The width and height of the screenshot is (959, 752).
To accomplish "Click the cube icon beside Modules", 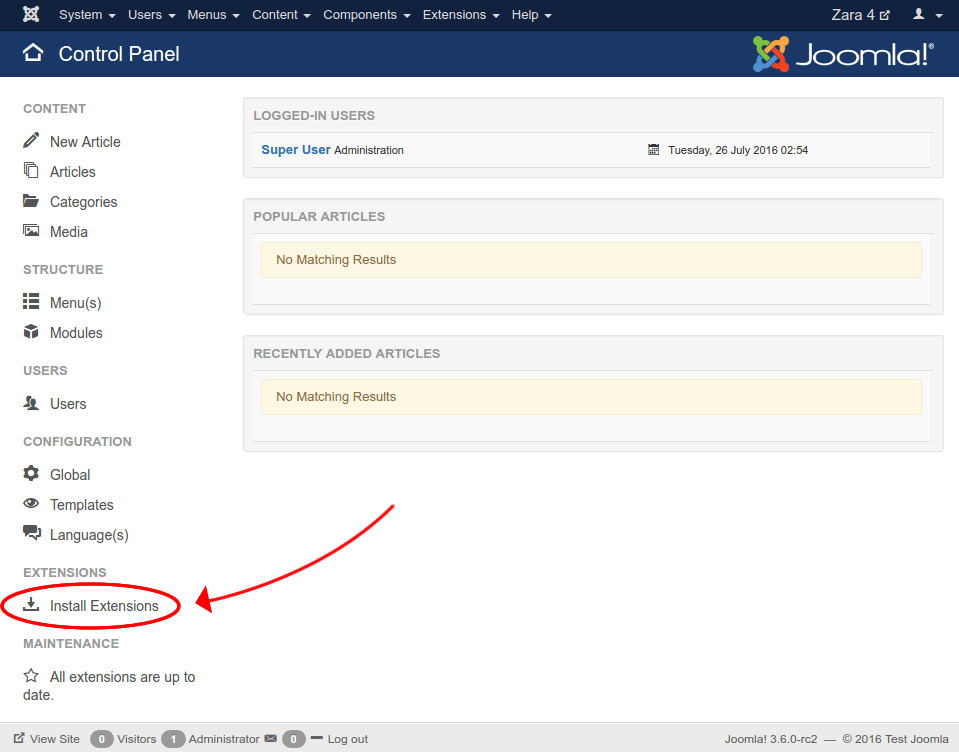I will (x=31, y=331).
